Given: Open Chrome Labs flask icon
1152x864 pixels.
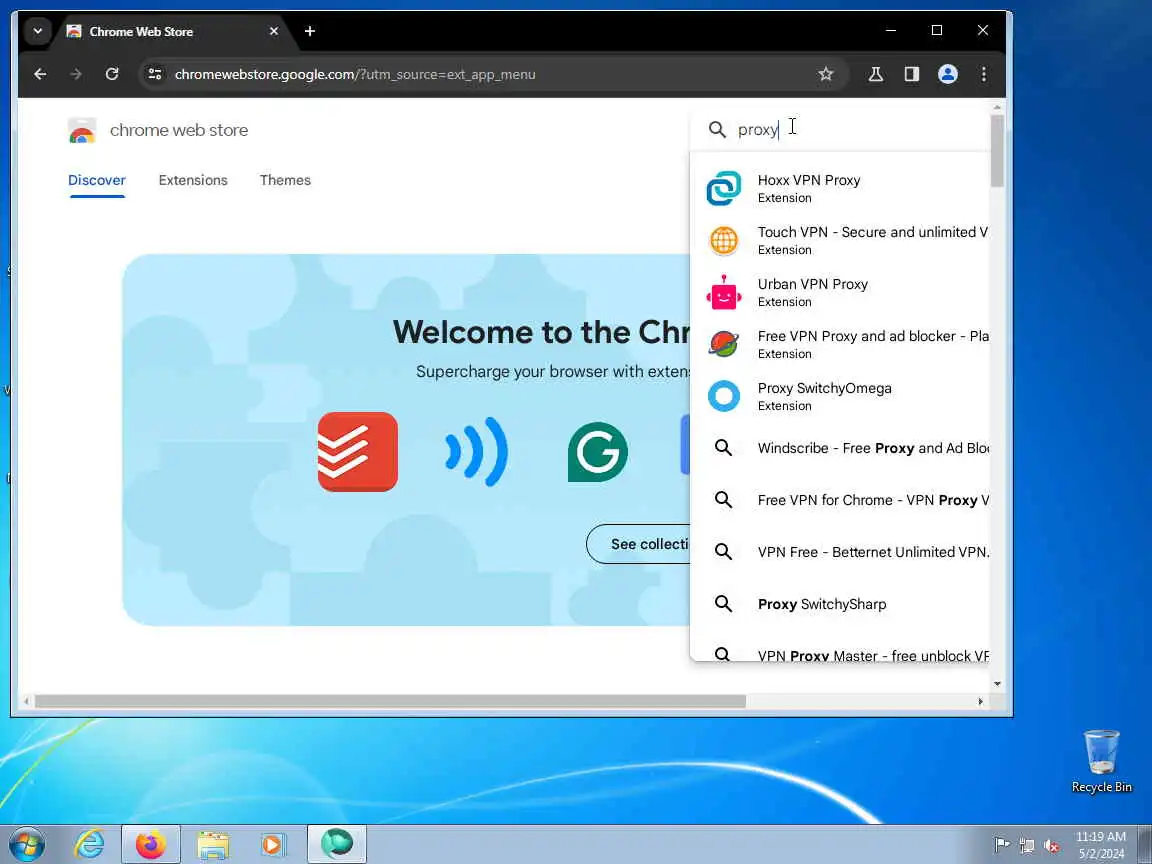Looking at the screenshot, I should [876, 74].
